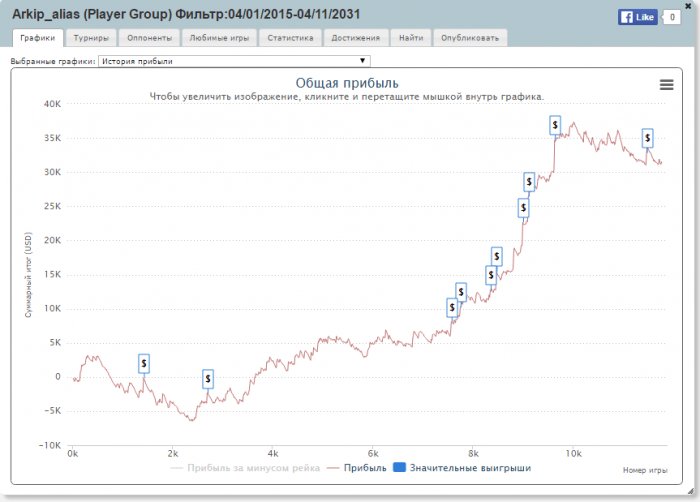Toggle Значительные выигрыши legend series

point(465,467)
